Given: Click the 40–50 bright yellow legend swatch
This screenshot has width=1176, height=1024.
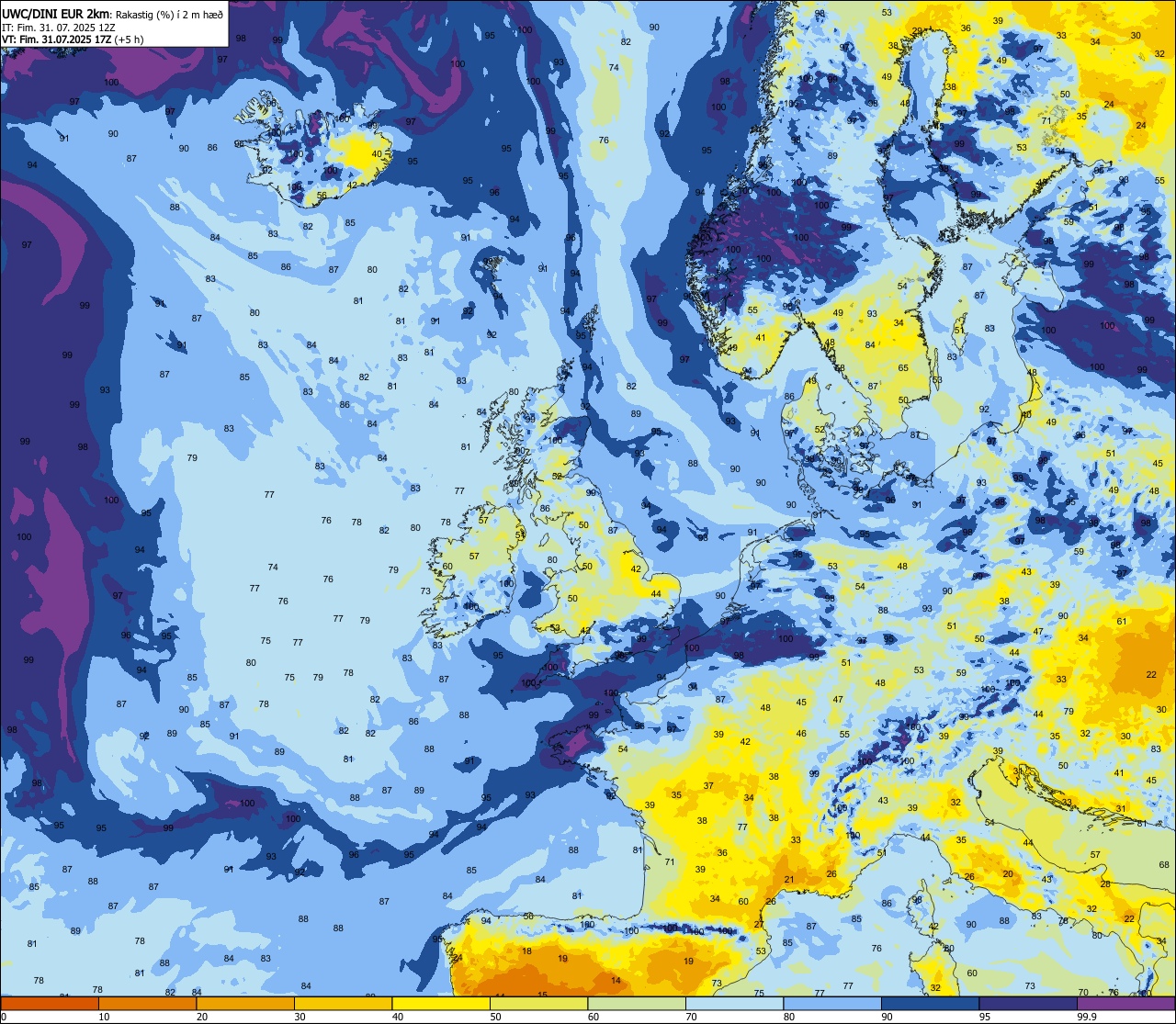Looking at the screenshot, I should 441,1003.
